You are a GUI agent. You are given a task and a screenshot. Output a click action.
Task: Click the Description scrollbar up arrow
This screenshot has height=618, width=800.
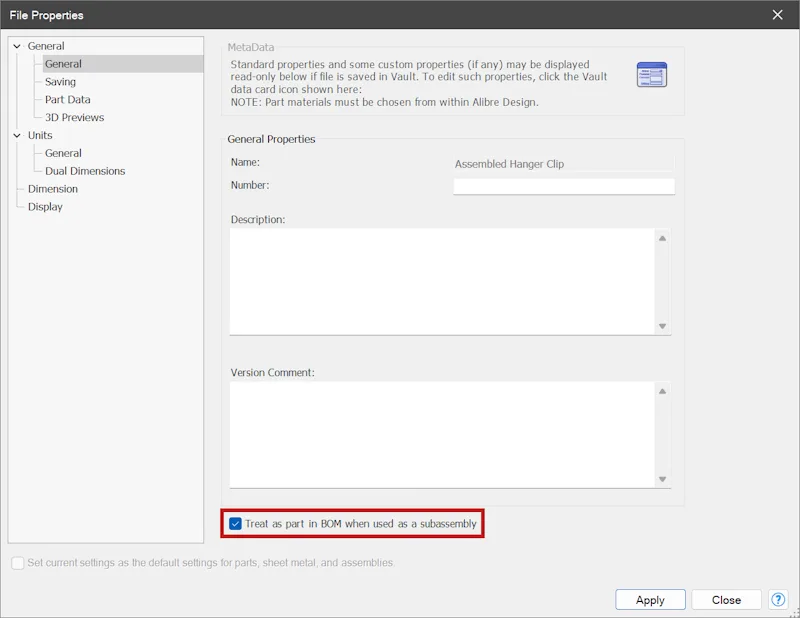click(x=662, y=238)
